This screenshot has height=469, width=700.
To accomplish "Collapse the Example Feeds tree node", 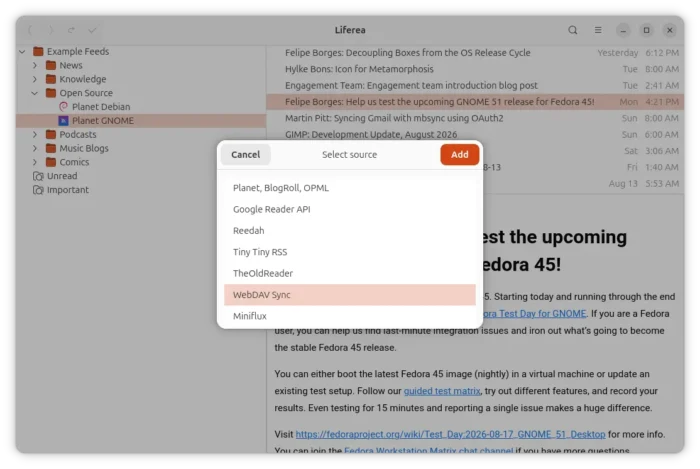I will point(22,51).
